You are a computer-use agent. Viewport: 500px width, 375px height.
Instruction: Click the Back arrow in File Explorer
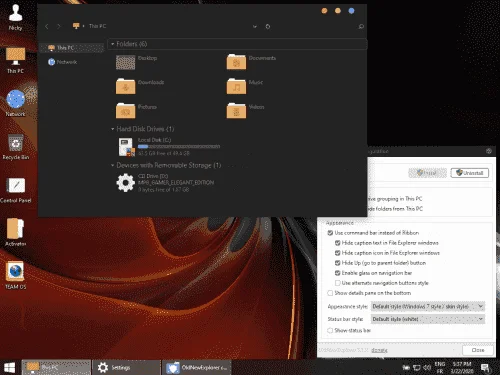point(47,26)
